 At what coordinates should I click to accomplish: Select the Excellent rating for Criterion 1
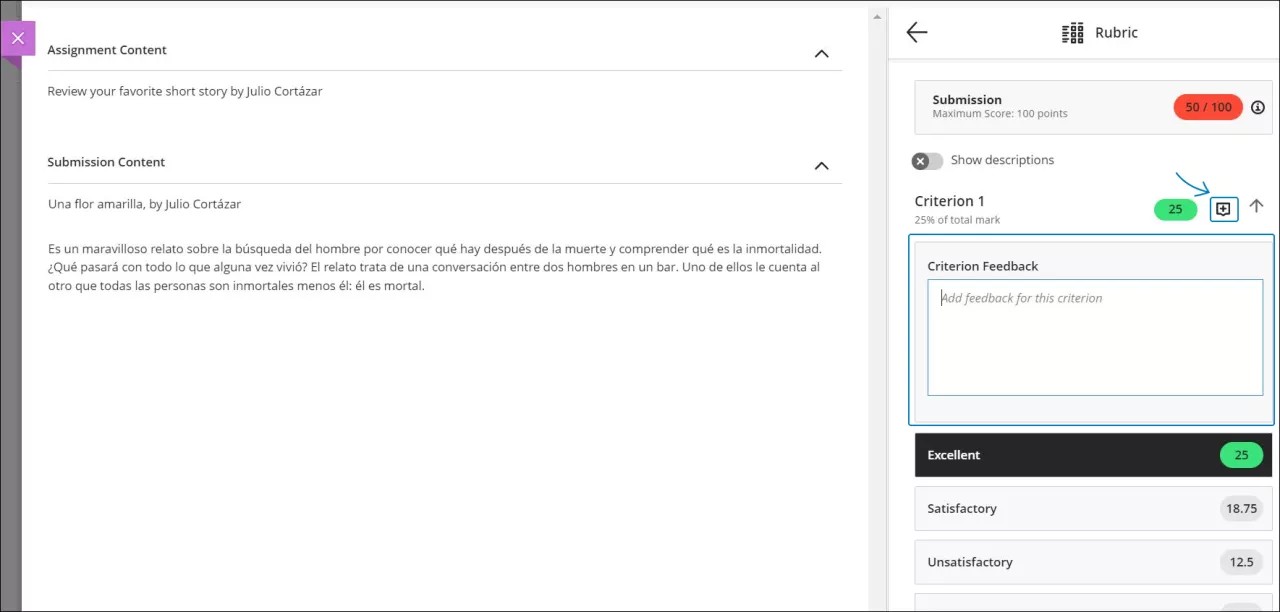coord(1093,455)
